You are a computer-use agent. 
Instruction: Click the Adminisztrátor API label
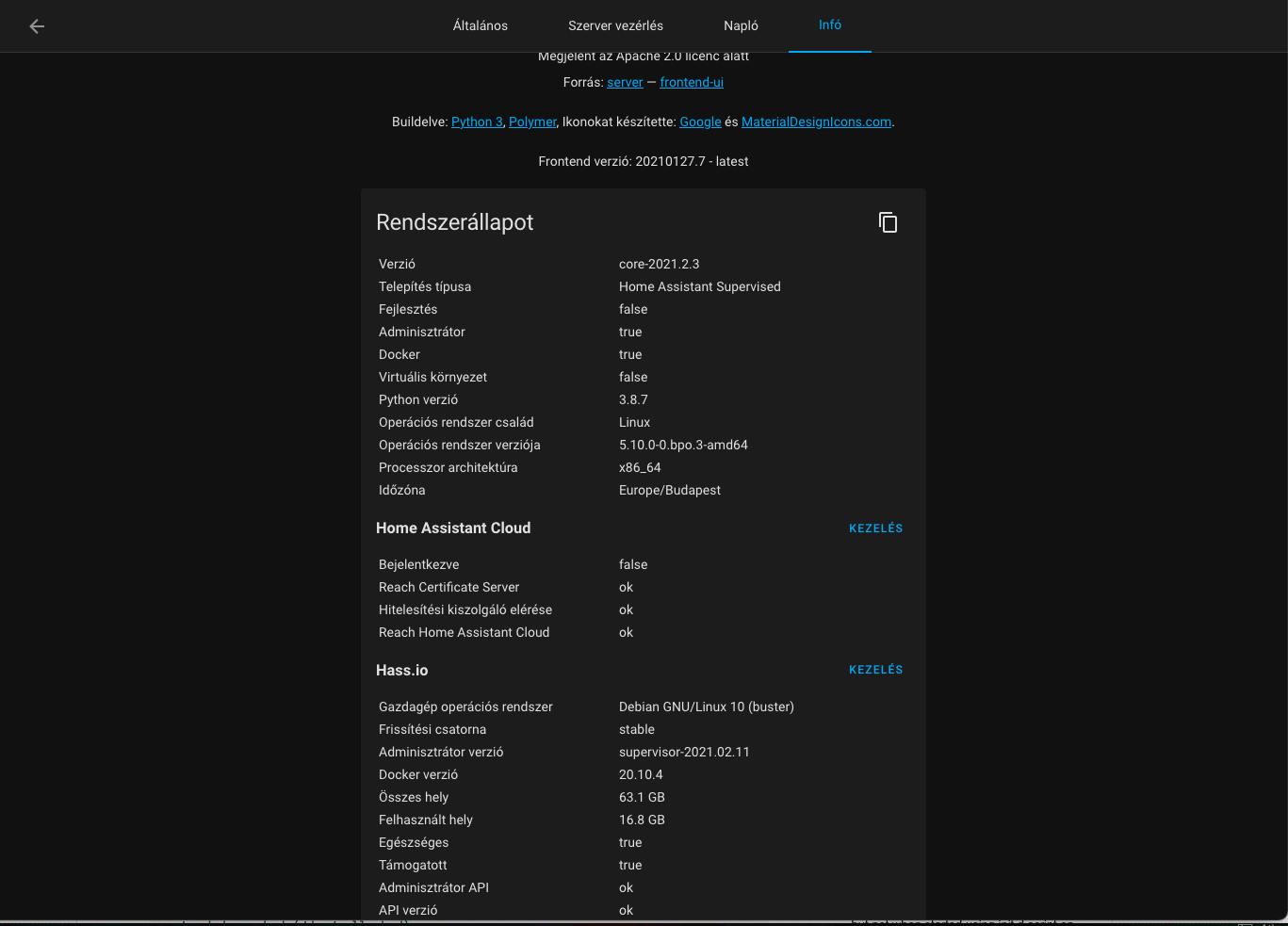point(433,887)
